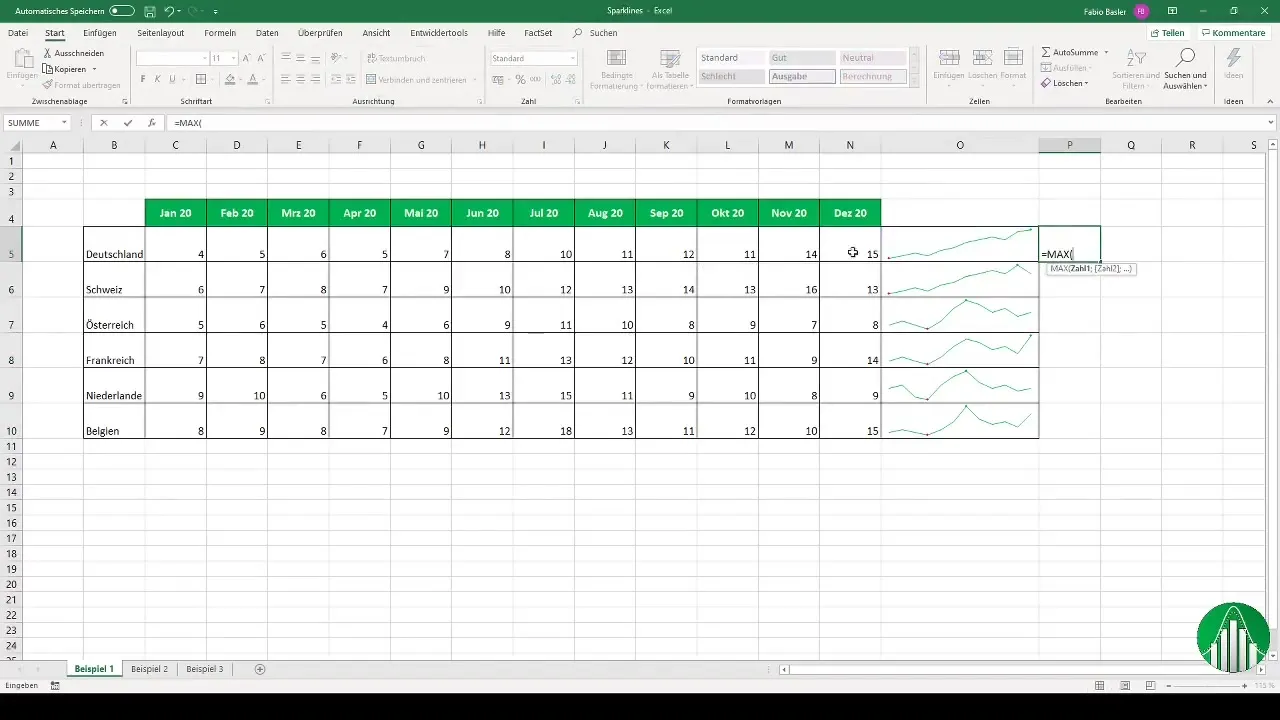Click Sortieren und Filtern

[x=1136, y=68]
